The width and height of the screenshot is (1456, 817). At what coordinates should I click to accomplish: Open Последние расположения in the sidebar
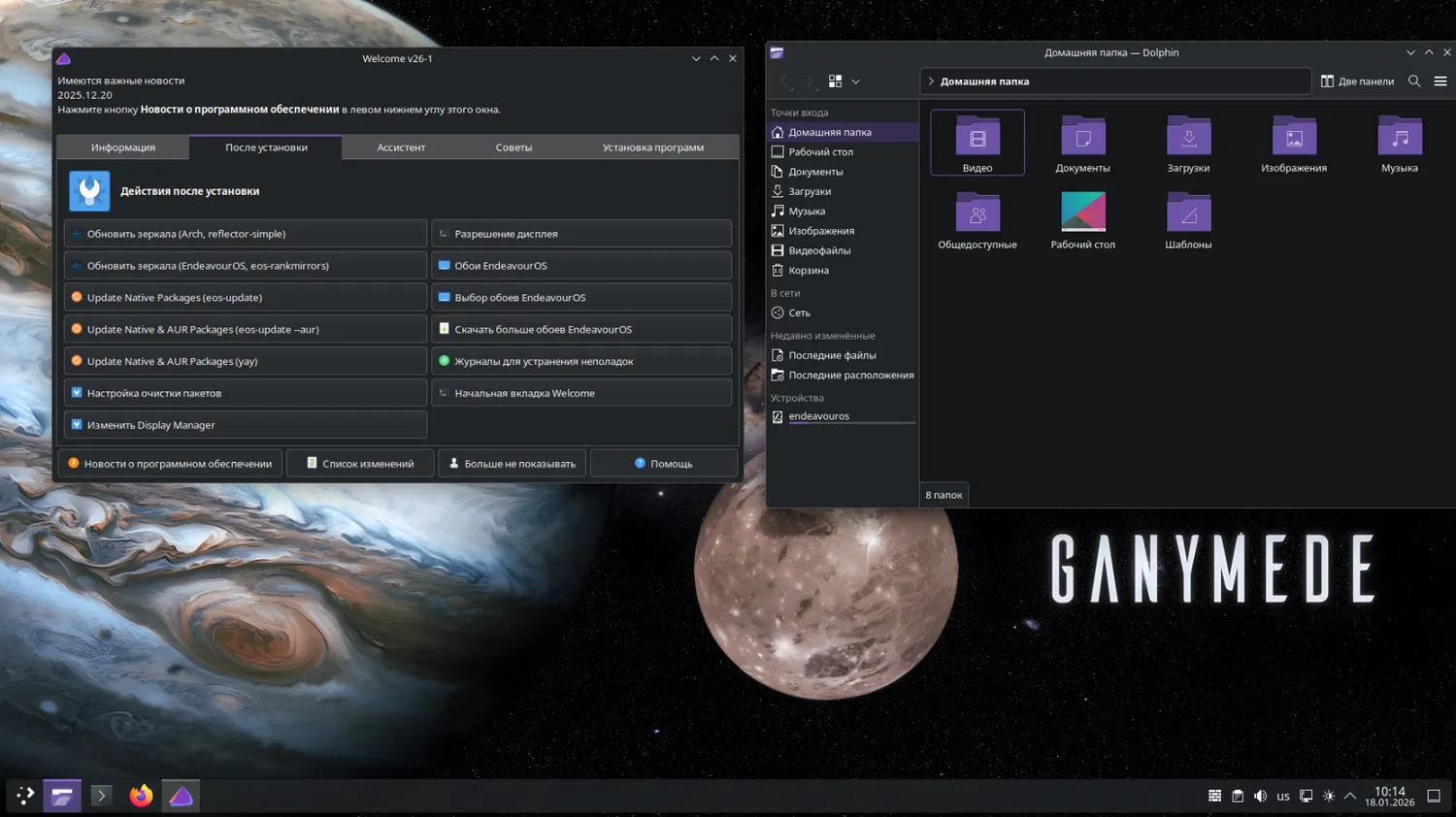click(x=843, y=376)
